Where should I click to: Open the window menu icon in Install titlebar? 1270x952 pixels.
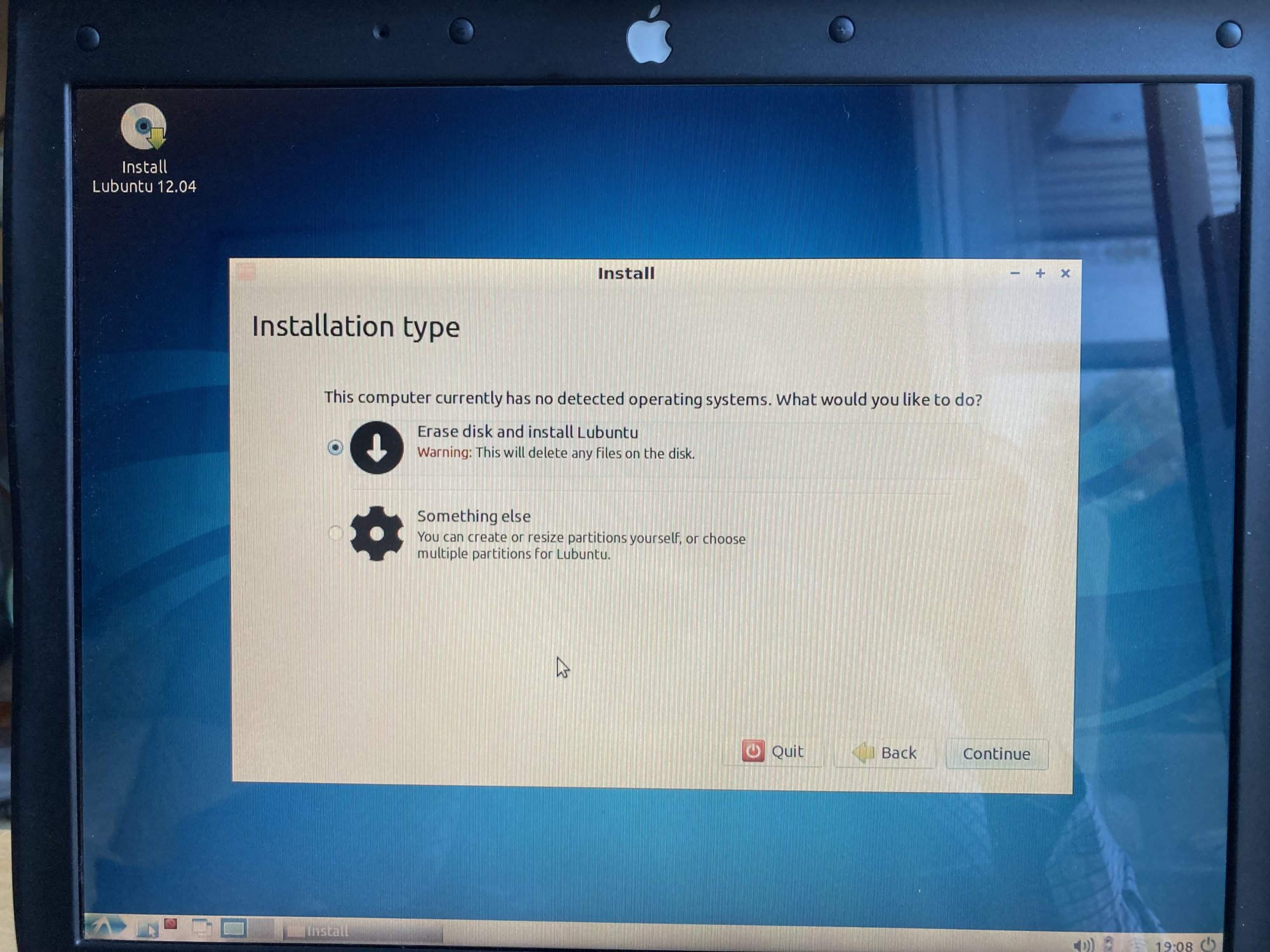247,273
